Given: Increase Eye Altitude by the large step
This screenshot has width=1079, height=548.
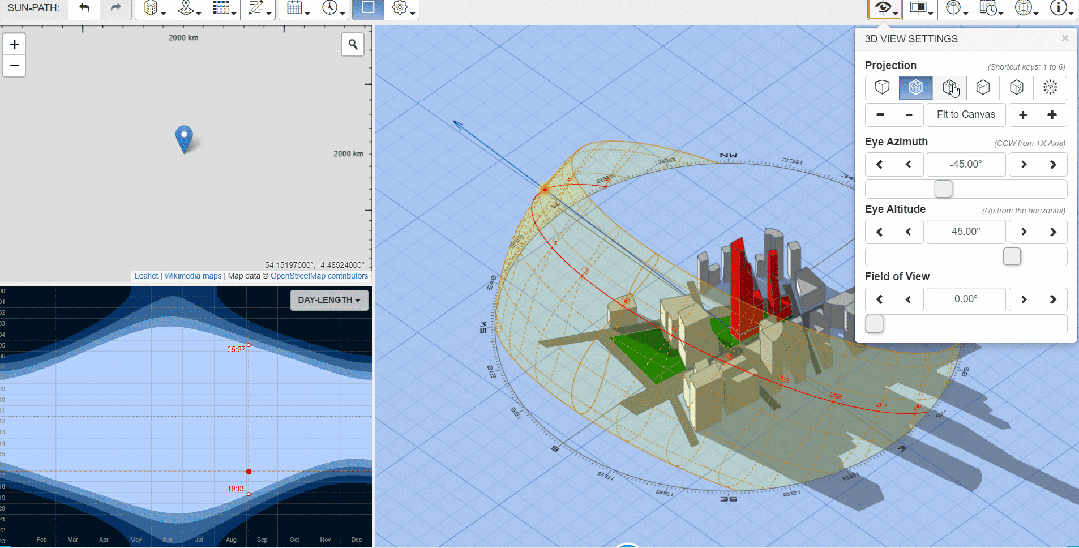Looking at the screenshot, I should 1053,232.
